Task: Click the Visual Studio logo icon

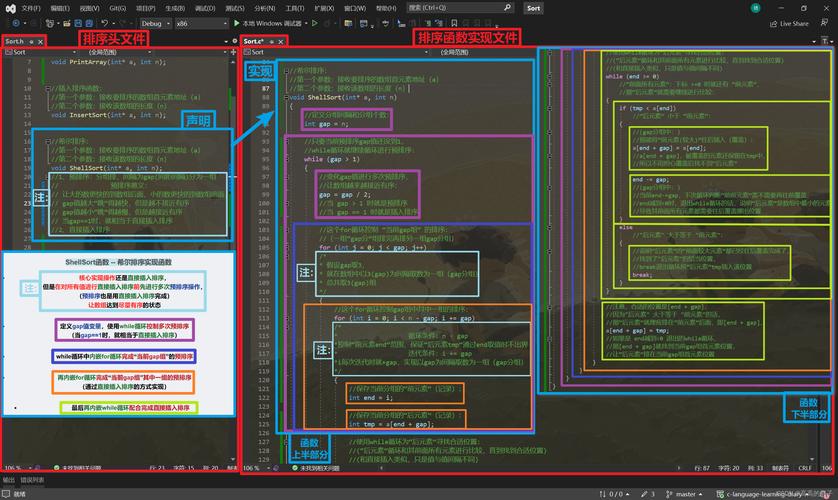Action: (10, 8)
